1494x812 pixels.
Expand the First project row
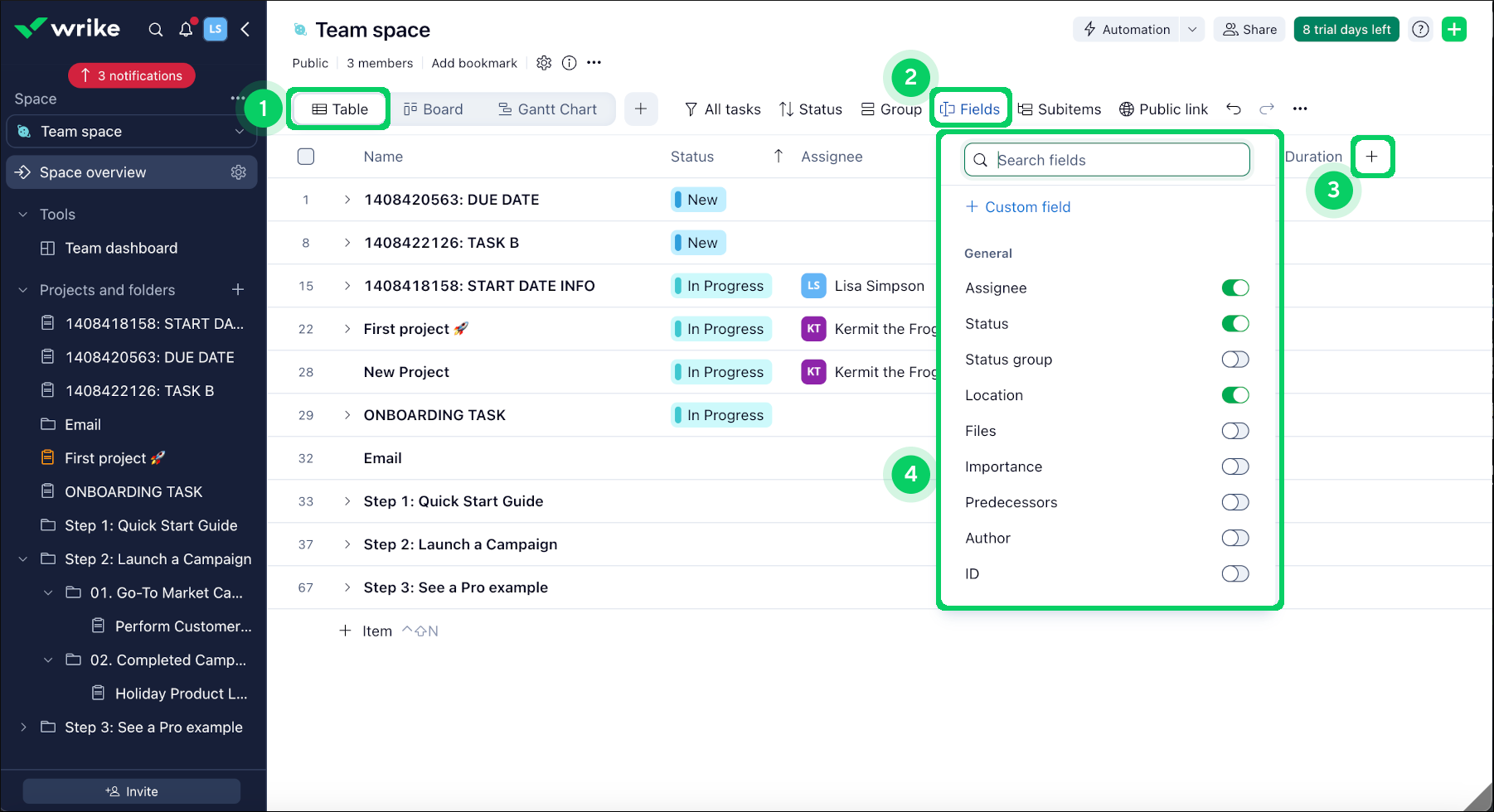(x=347, y=329)
